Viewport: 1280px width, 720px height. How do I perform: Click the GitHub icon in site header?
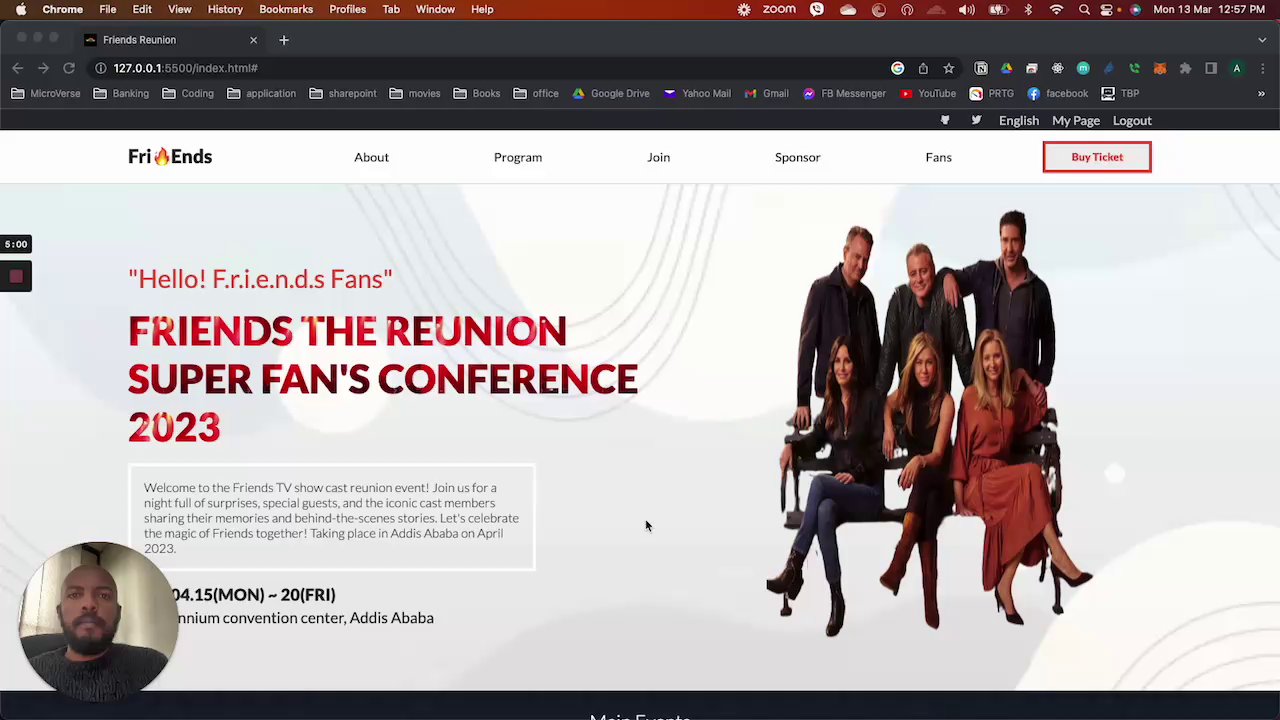click(x=945, y=120)
